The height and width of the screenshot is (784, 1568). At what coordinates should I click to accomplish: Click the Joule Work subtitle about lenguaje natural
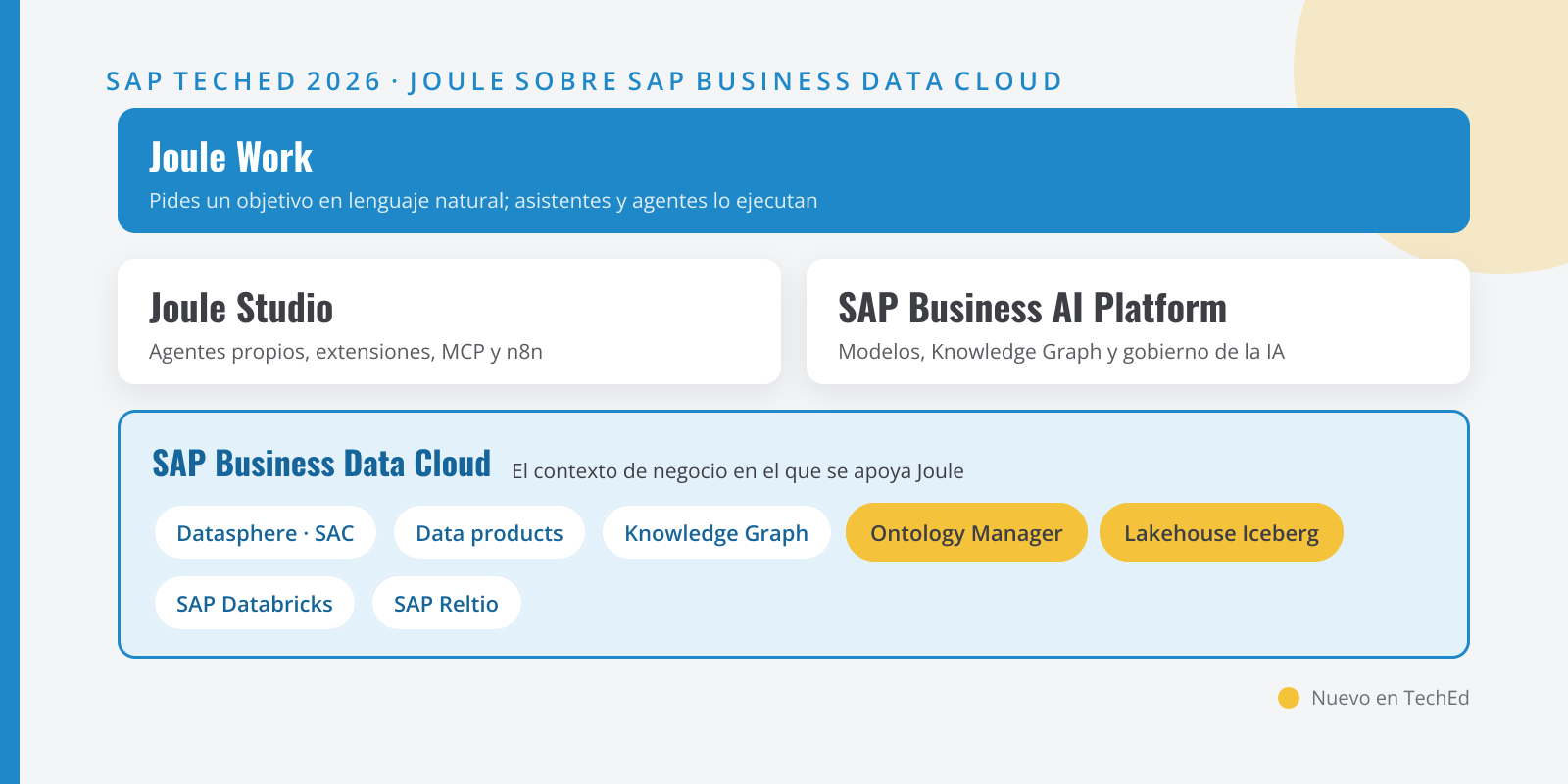(483, 201)
